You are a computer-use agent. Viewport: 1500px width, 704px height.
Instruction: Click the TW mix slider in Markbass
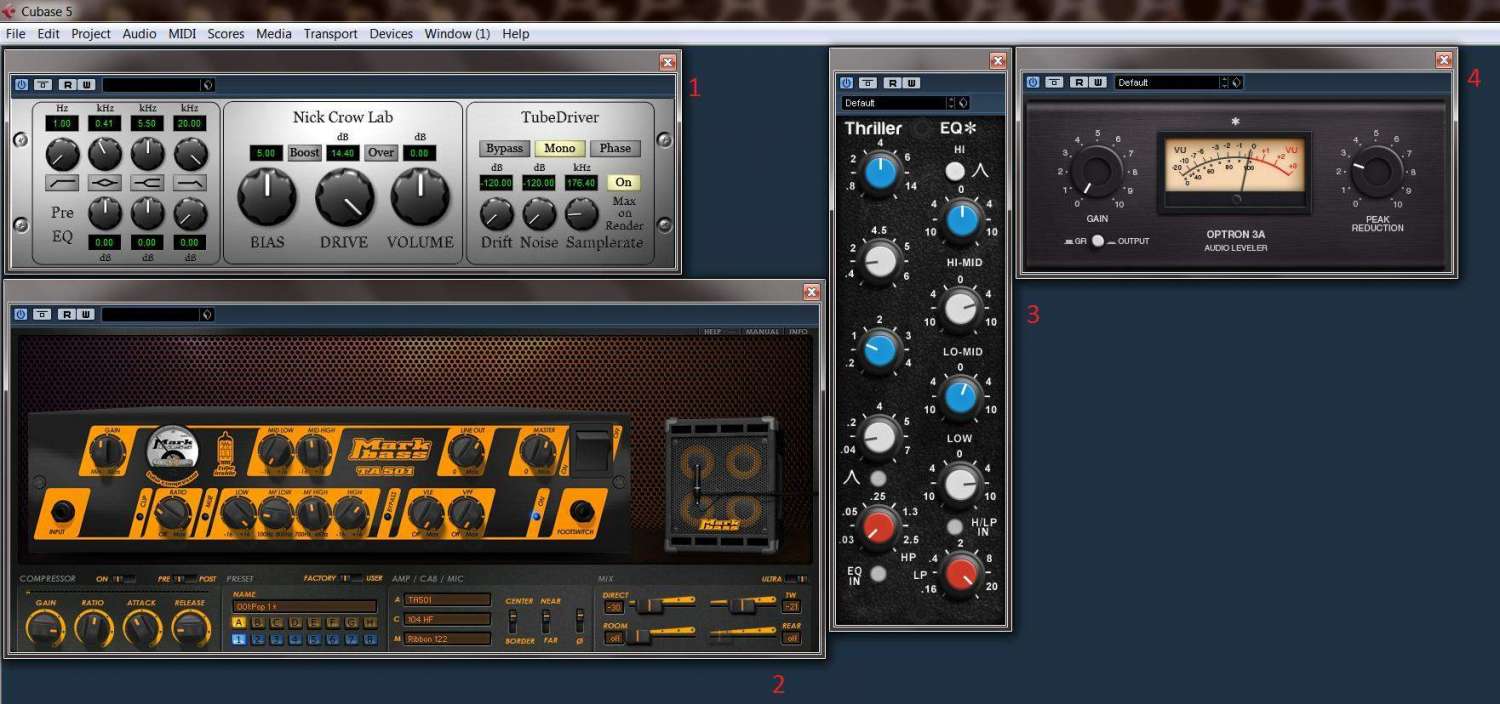click(742, 603)
